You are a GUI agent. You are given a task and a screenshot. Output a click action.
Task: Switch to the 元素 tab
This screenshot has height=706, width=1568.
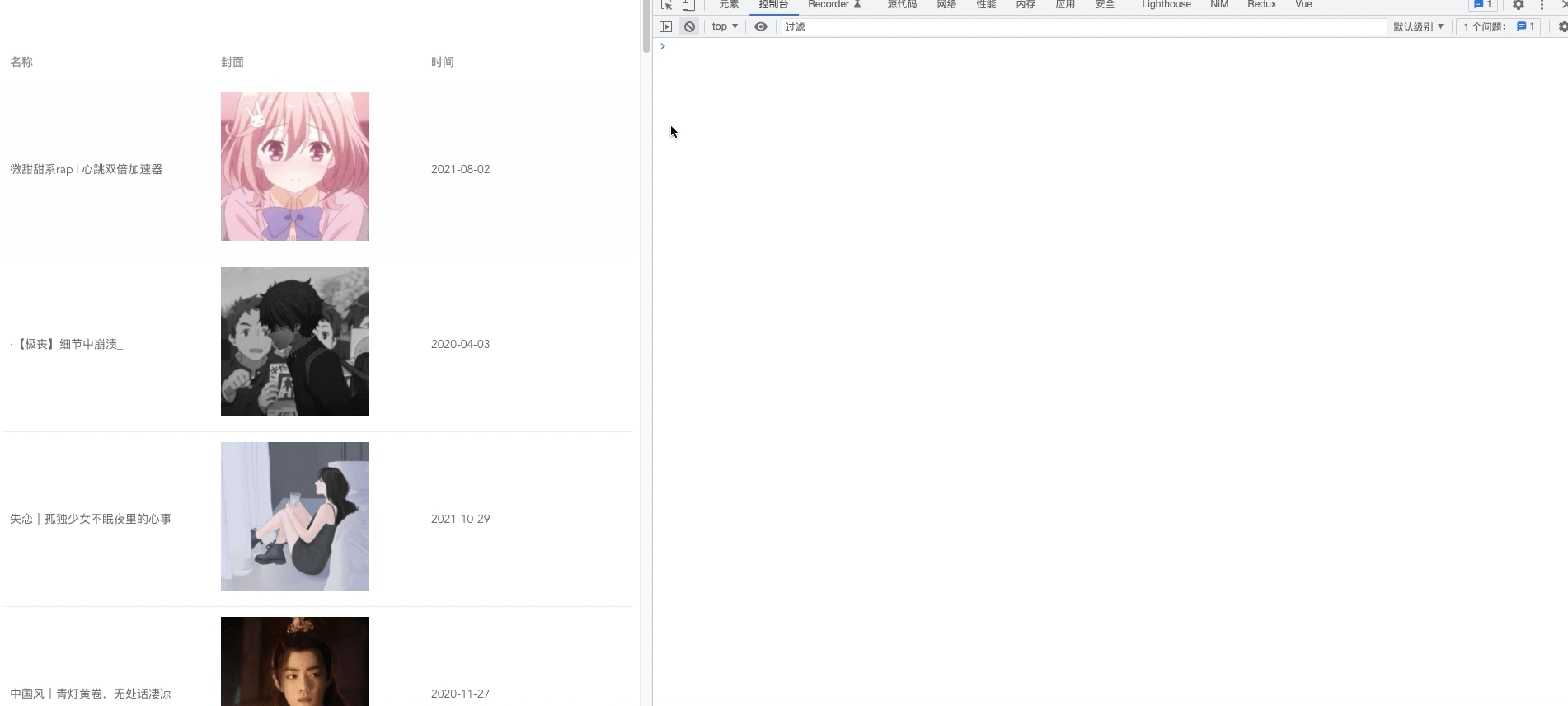point(729,5)
